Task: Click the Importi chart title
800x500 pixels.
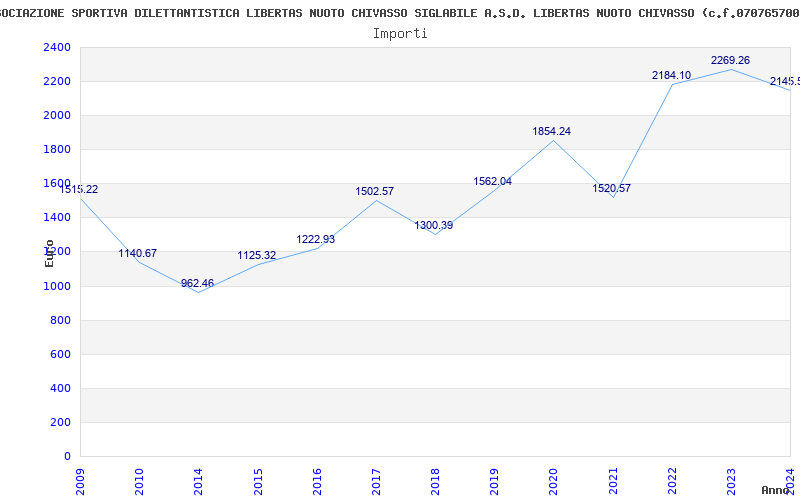Action: 400,34
